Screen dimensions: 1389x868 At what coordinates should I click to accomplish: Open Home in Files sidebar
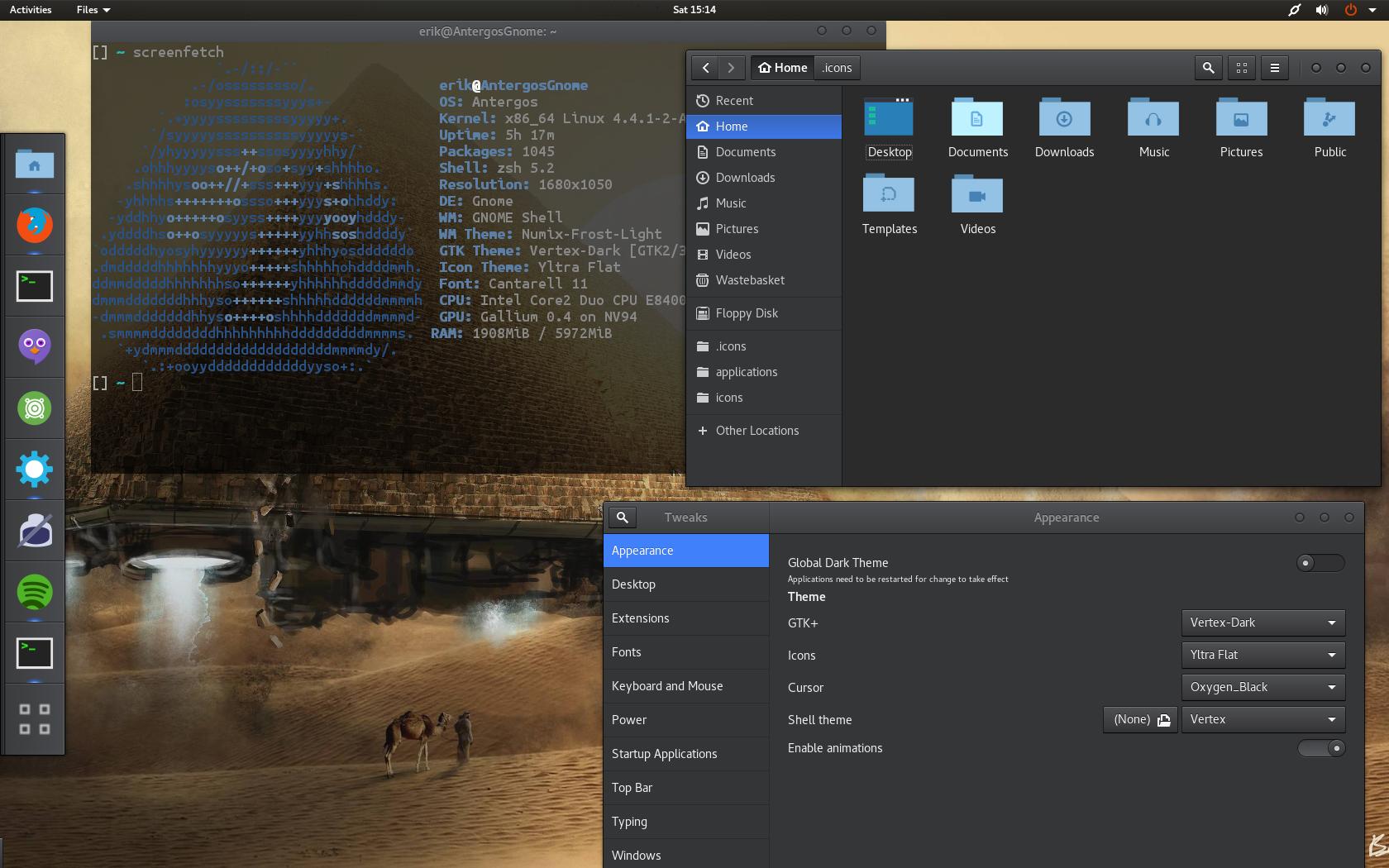tap(764, 126)
